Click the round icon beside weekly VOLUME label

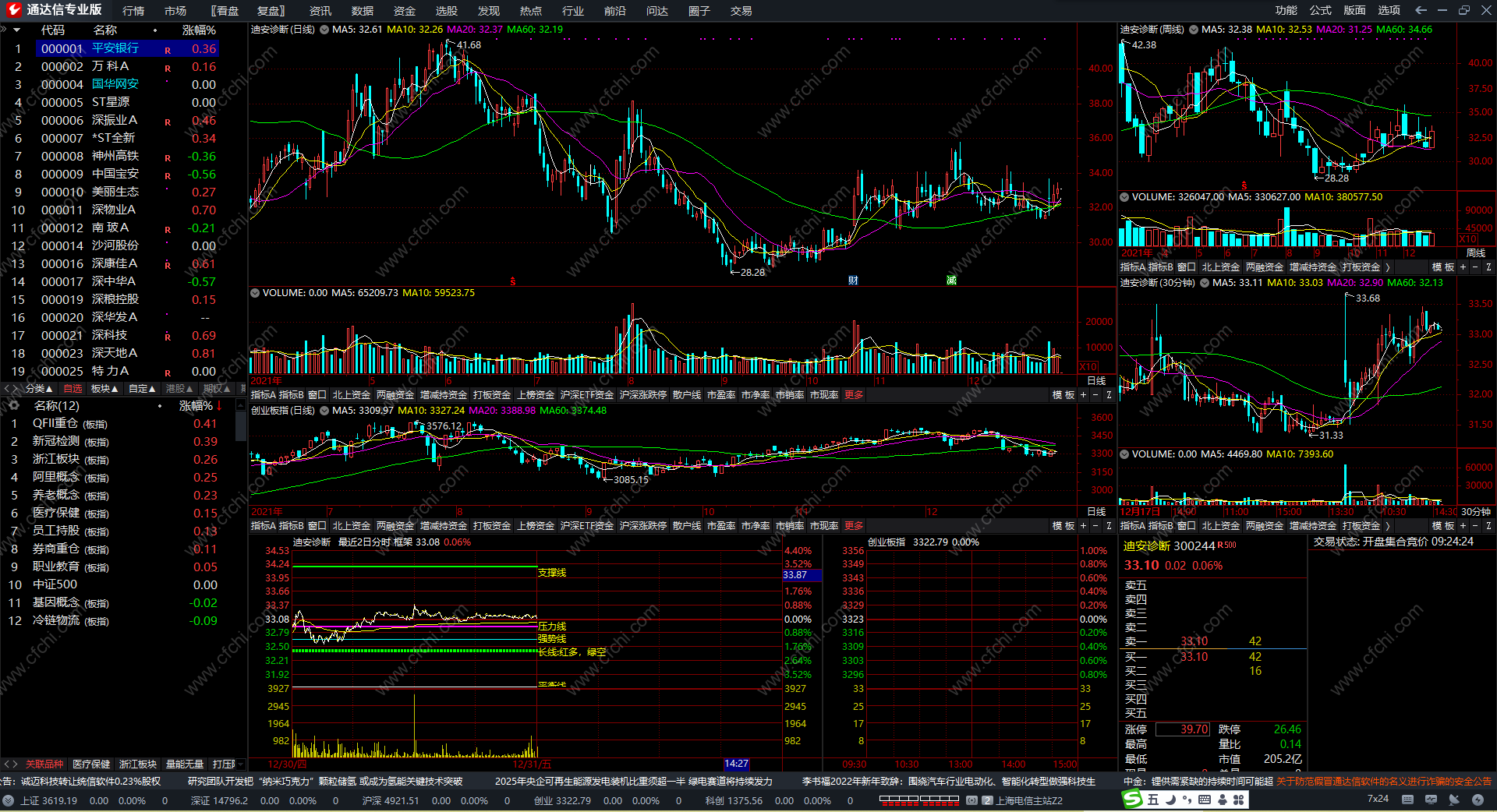(x=1124, y=197)
